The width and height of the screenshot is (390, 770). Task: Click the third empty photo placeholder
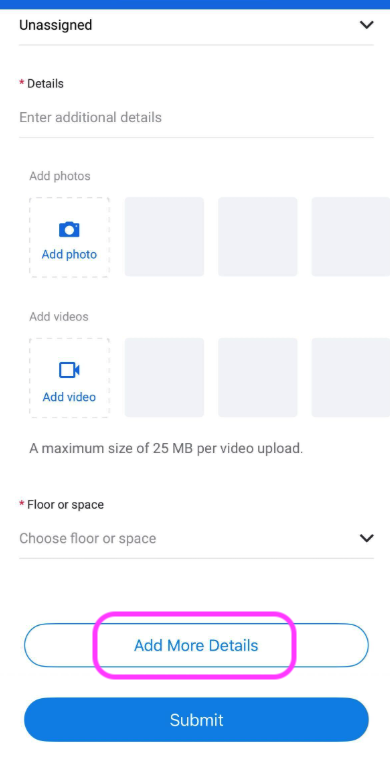(x=351, y=237)
